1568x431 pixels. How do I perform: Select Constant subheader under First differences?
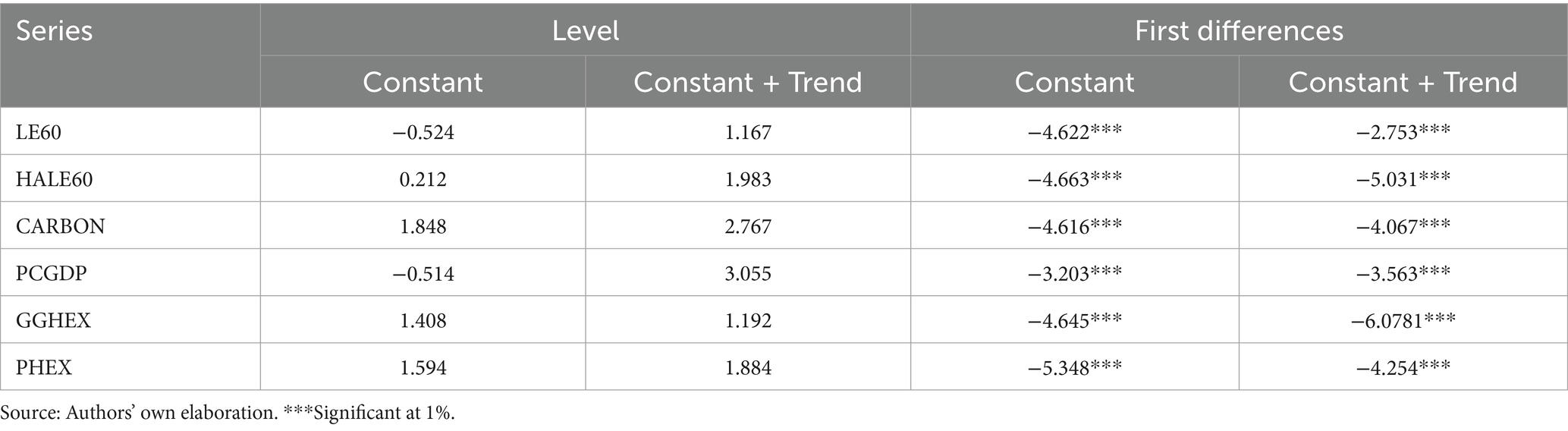[x=1074, y=82]
